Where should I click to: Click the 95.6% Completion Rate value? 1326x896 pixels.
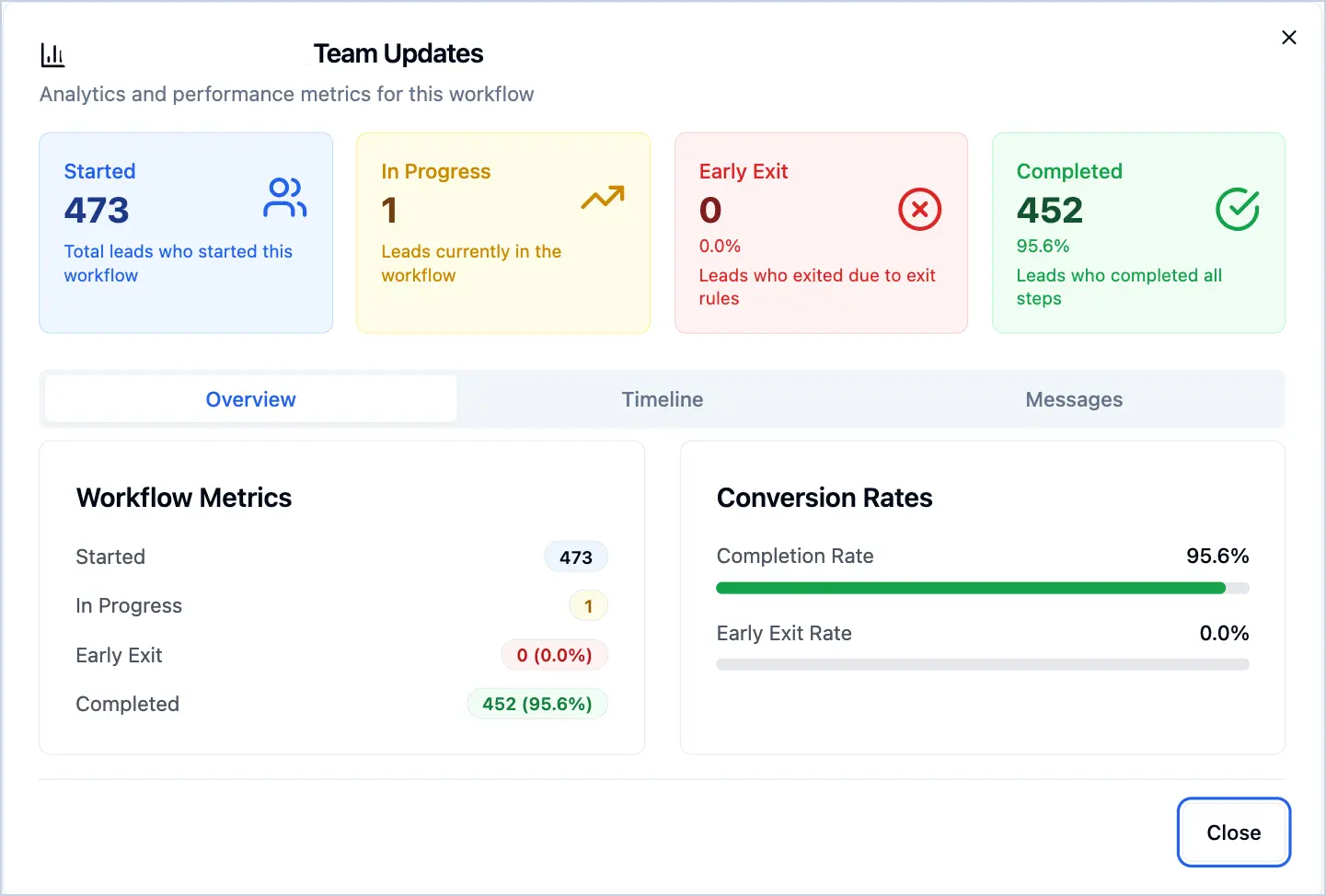coord(1216,556)
